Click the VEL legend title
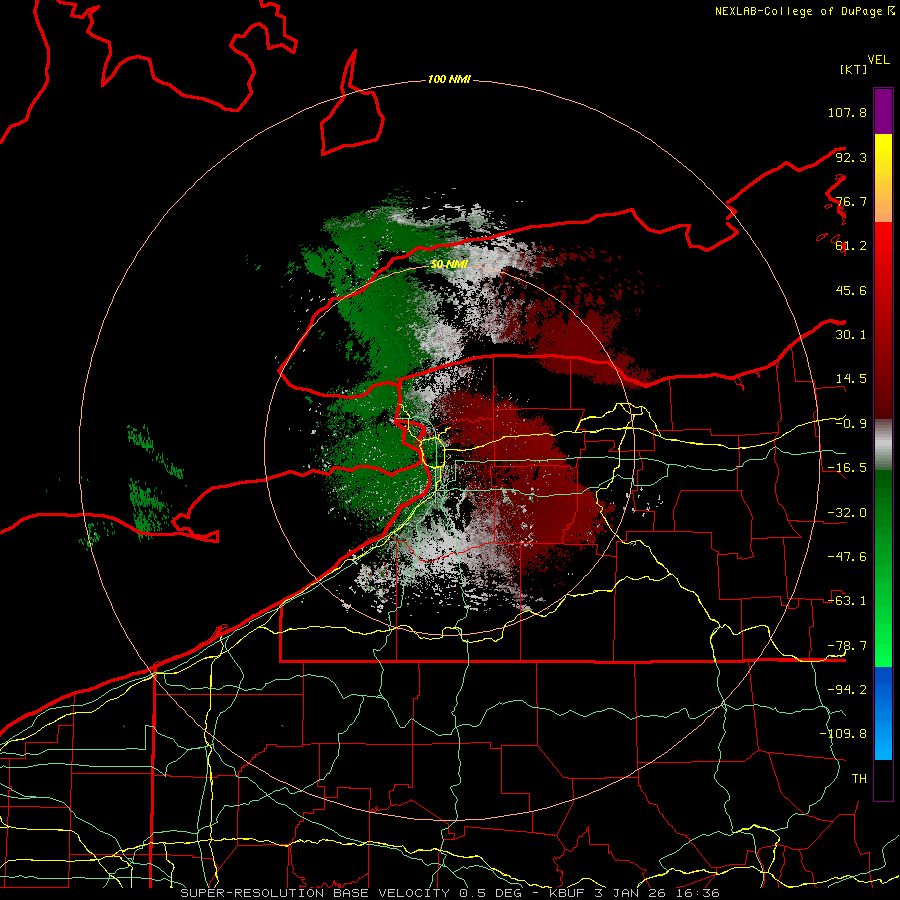 [x=878, y=60]
